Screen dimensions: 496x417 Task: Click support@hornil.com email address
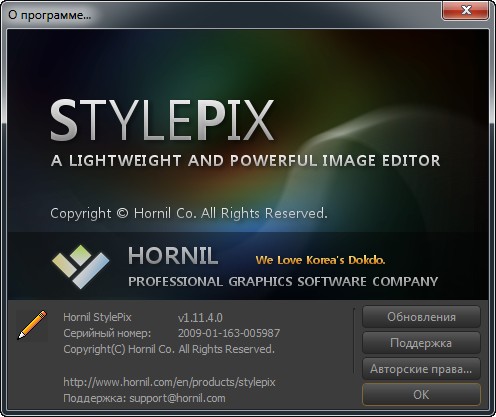(x=177, y=398)
